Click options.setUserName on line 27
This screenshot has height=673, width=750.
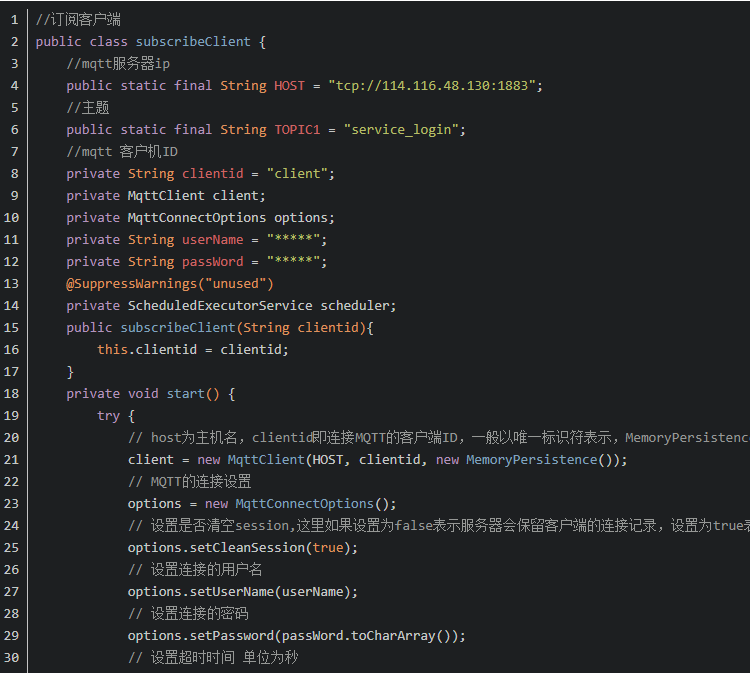tap(201, 592)
